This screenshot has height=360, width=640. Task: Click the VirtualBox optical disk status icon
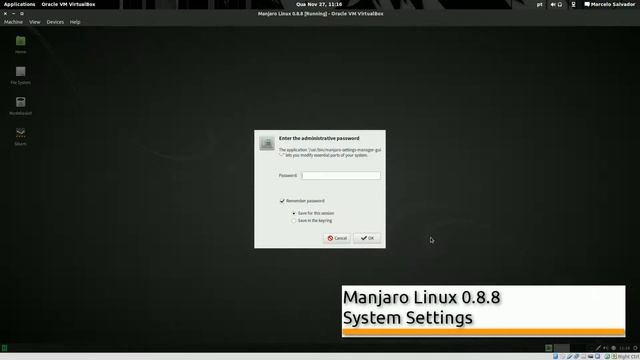point(562,356)
